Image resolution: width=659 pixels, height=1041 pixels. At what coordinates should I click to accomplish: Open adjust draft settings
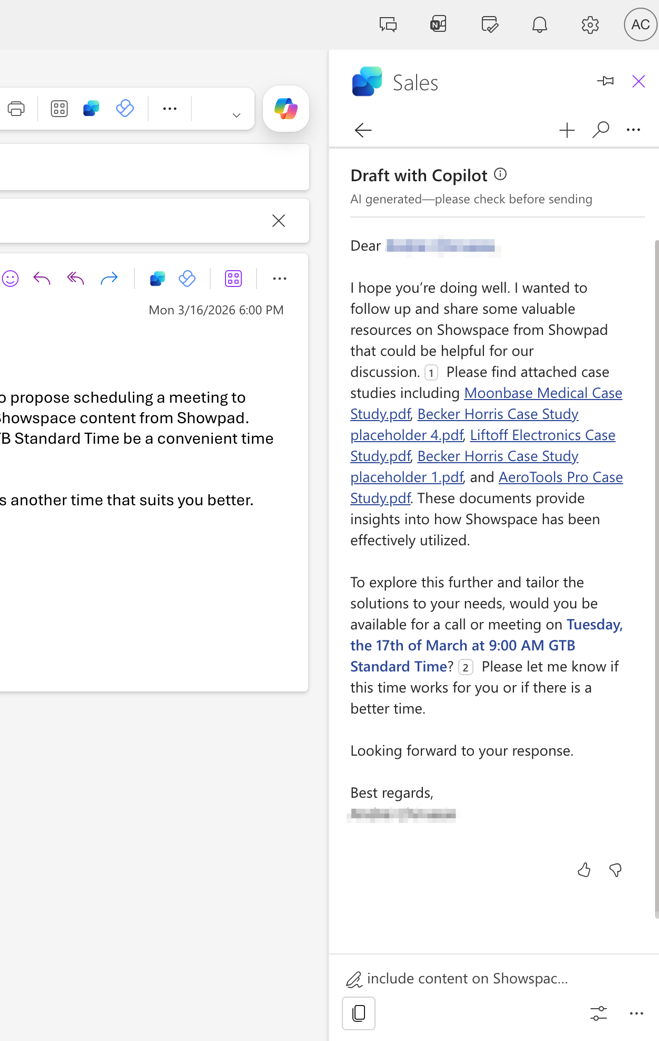tap(598, 1013)
